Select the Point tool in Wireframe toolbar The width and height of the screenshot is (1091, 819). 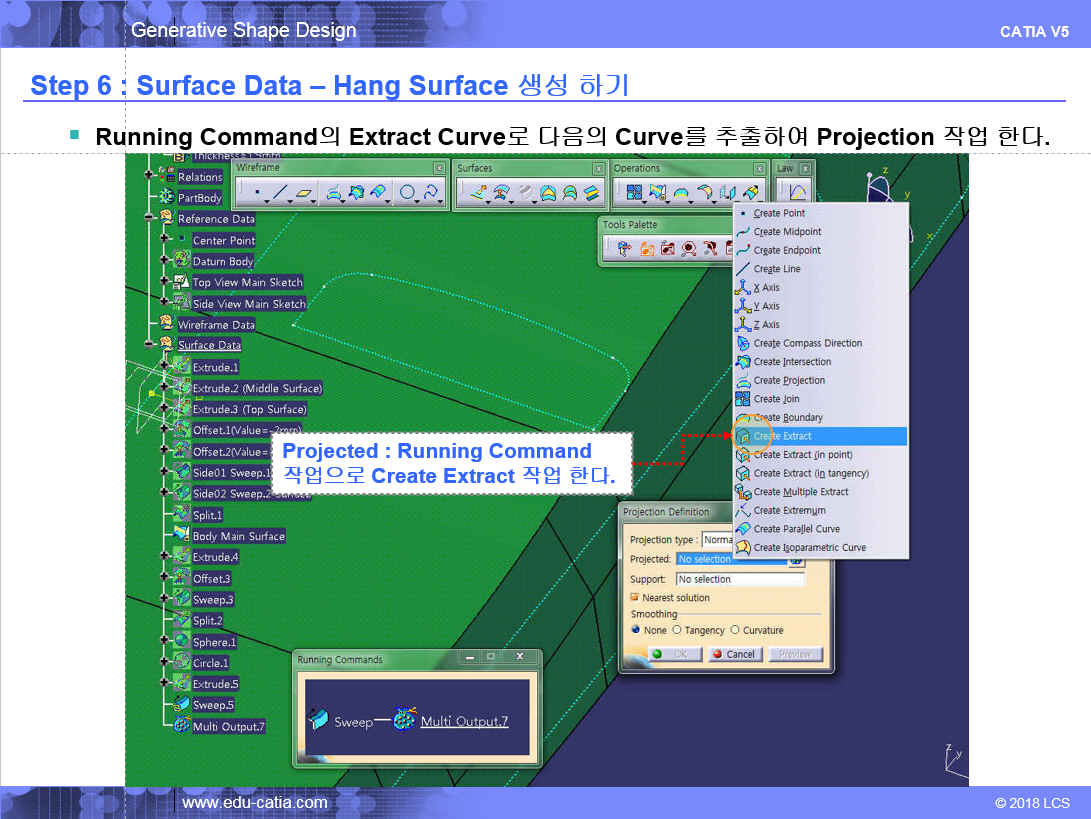coord(257,193)
